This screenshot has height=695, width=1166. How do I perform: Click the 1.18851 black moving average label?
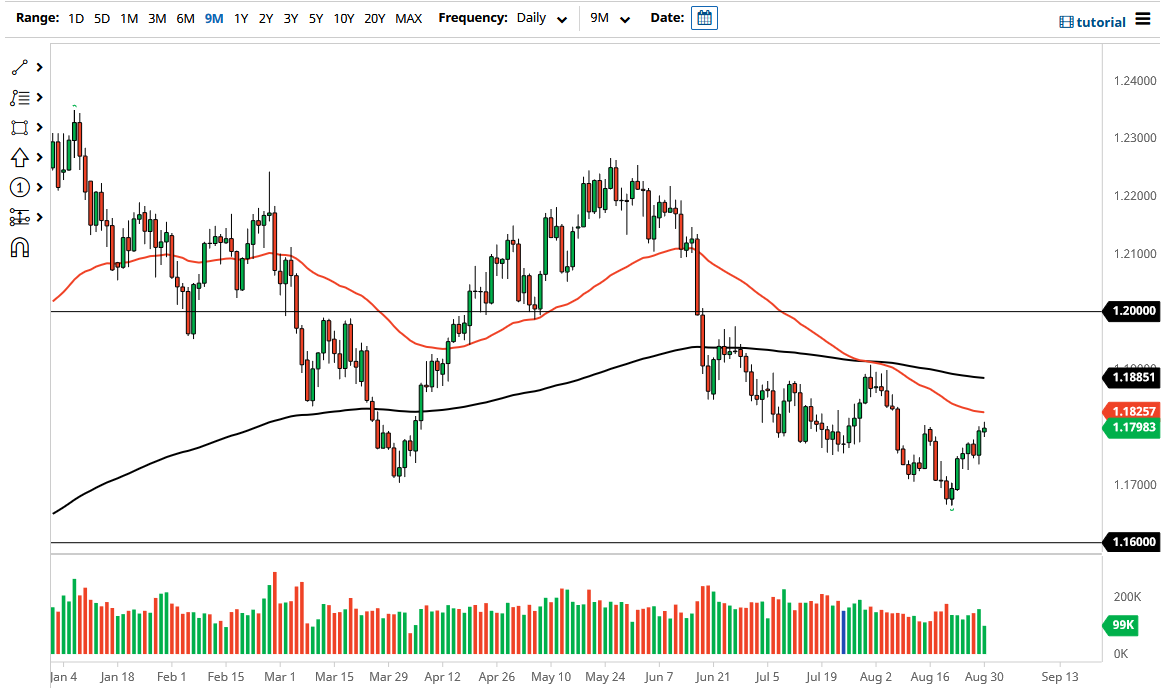tap(1133, 378)
